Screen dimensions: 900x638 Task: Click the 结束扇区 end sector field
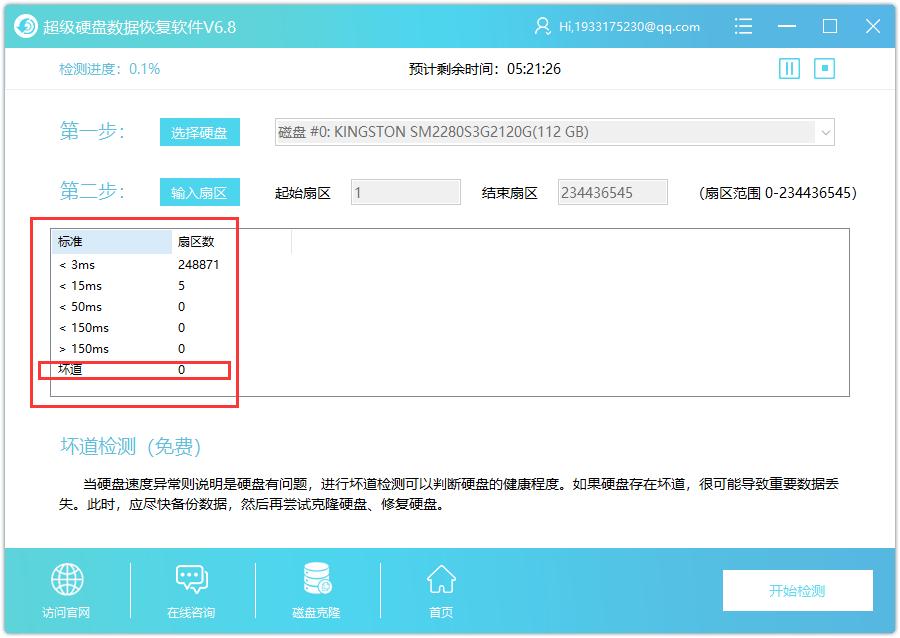[614, 192]
